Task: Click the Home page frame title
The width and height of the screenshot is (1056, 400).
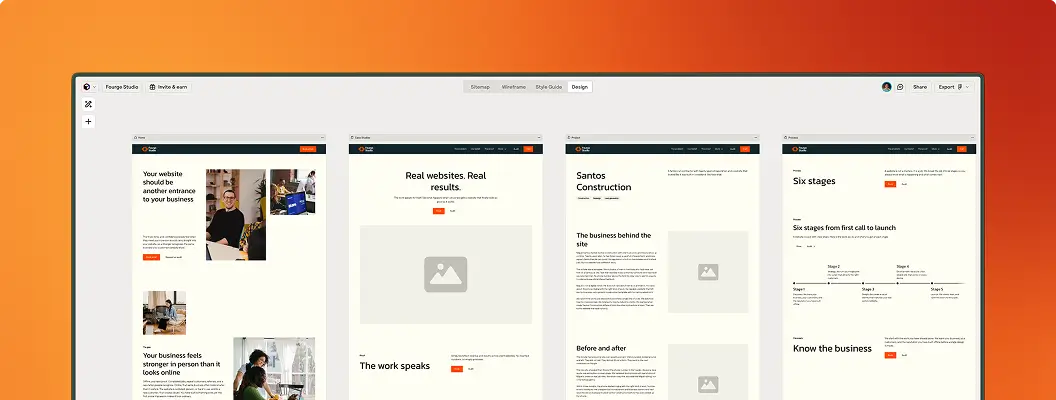Action: (139, 137)
